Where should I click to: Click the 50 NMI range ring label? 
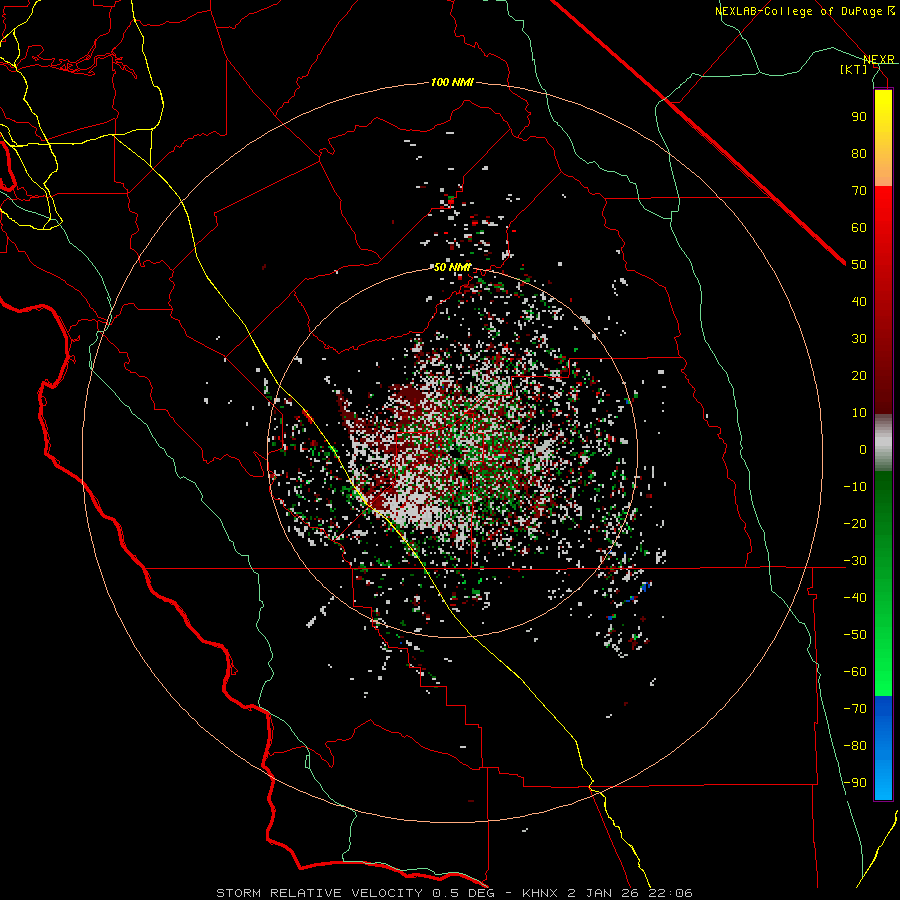452,267
